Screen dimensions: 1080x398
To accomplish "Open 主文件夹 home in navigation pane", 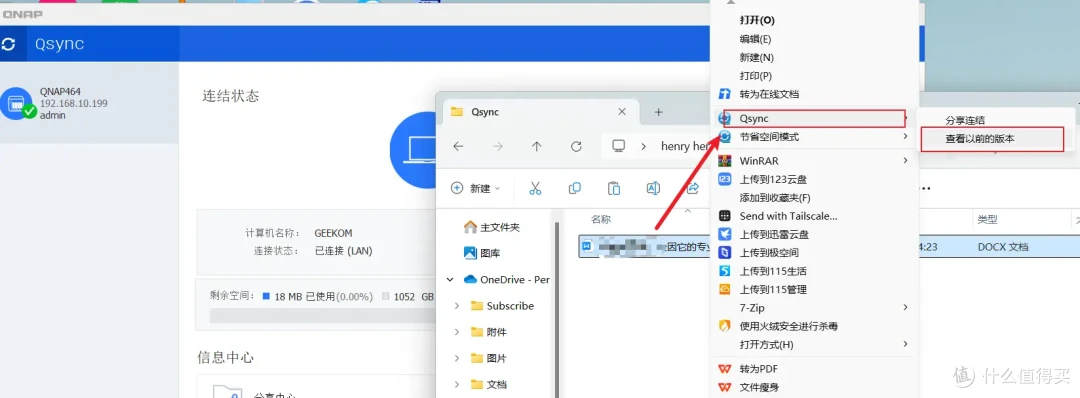I will 492,227.
